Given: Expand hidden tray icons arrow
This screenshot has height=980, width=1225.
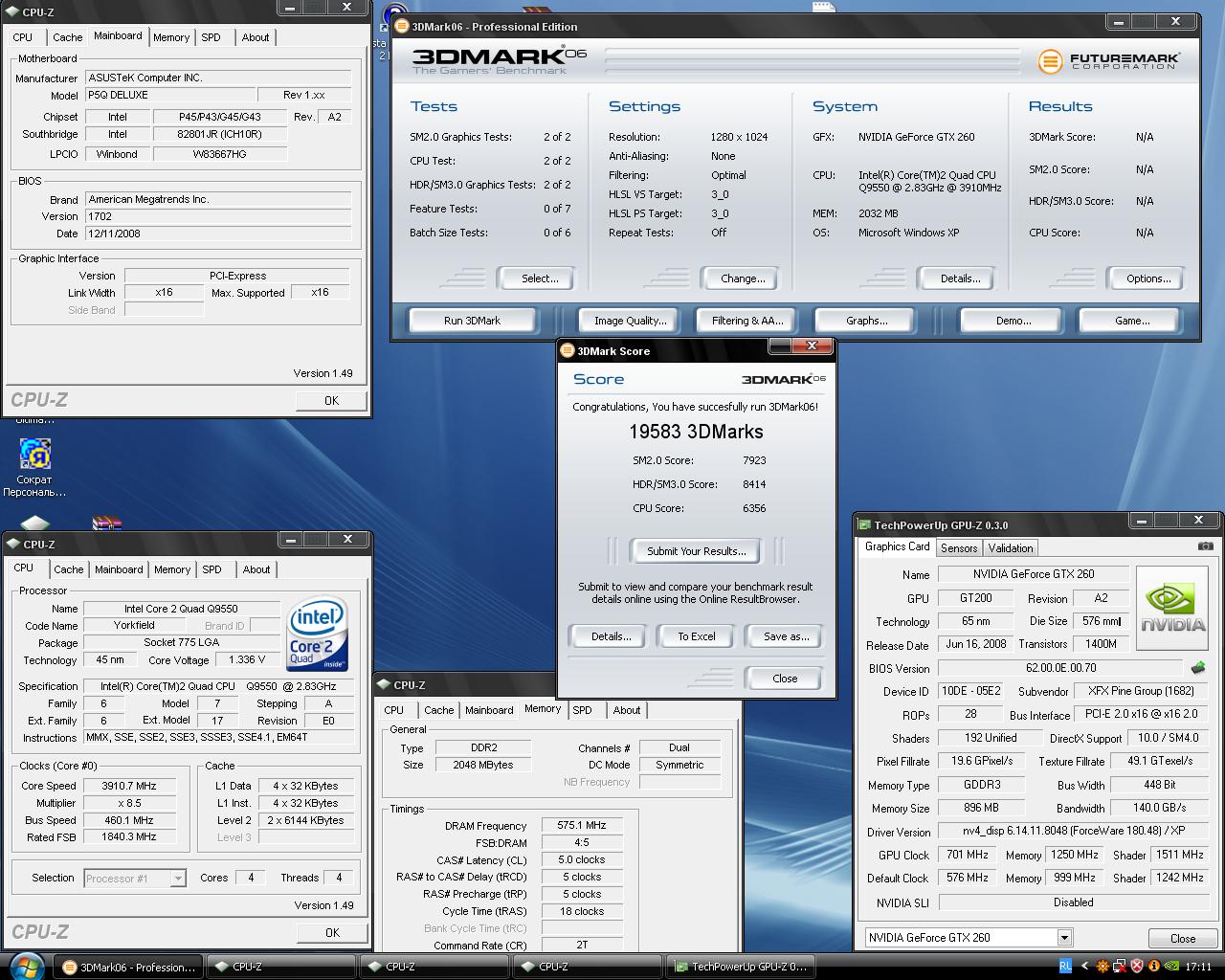Looking at the screenshot, I should 1084,967.
